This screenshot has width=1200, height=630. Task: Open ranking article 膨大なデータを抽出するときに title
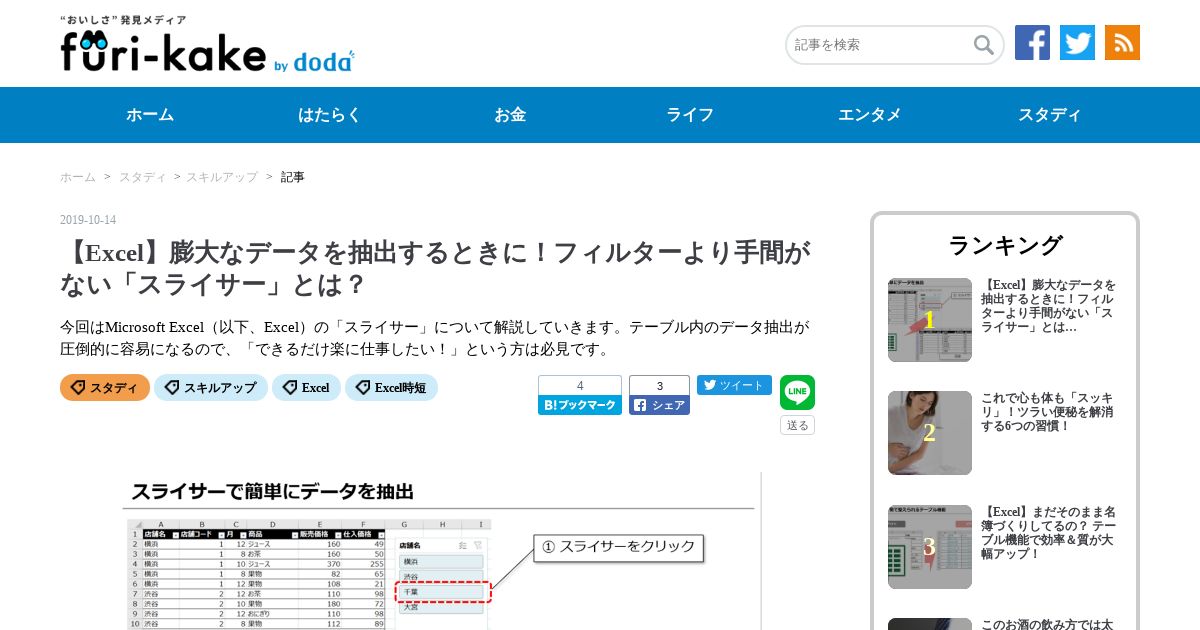tap(1048, 306)
